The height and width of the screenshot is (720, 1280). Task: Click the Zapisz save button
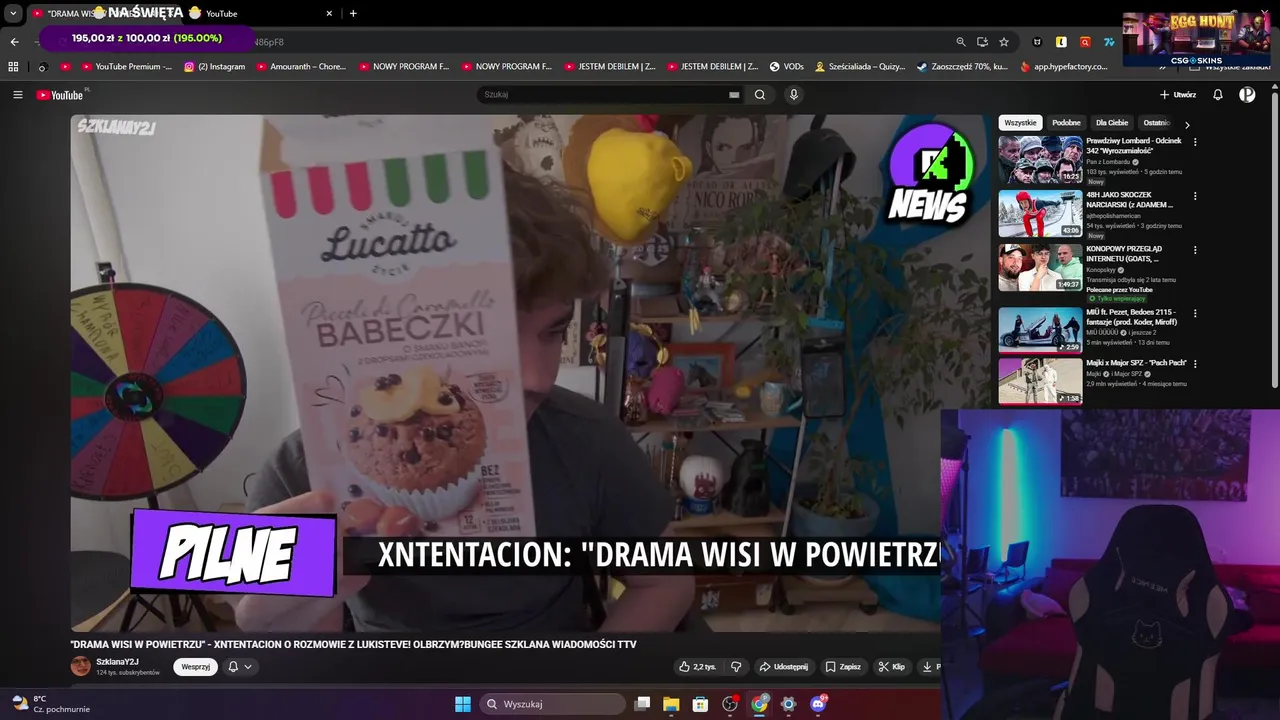point(843,667)
